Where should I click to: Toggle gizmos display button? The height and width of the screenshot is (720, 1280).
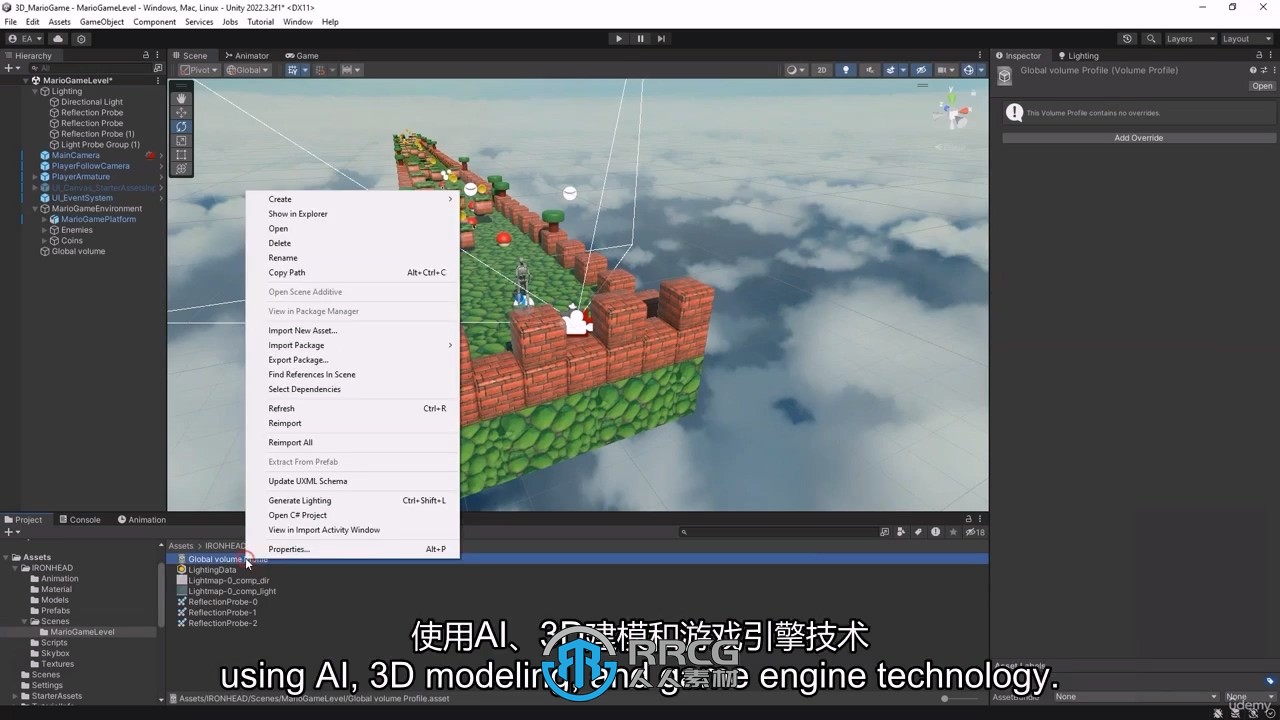click(x=971, y=70)
